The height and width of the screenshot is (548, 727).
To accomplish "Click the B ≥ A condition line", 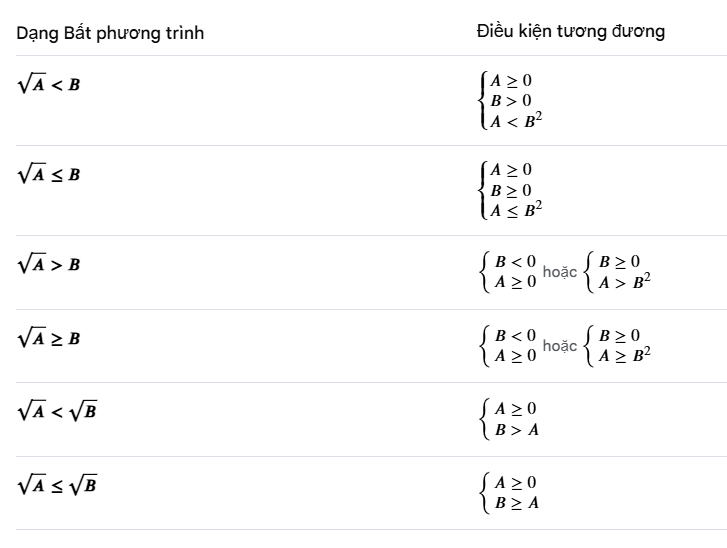I will pos(517,503).
